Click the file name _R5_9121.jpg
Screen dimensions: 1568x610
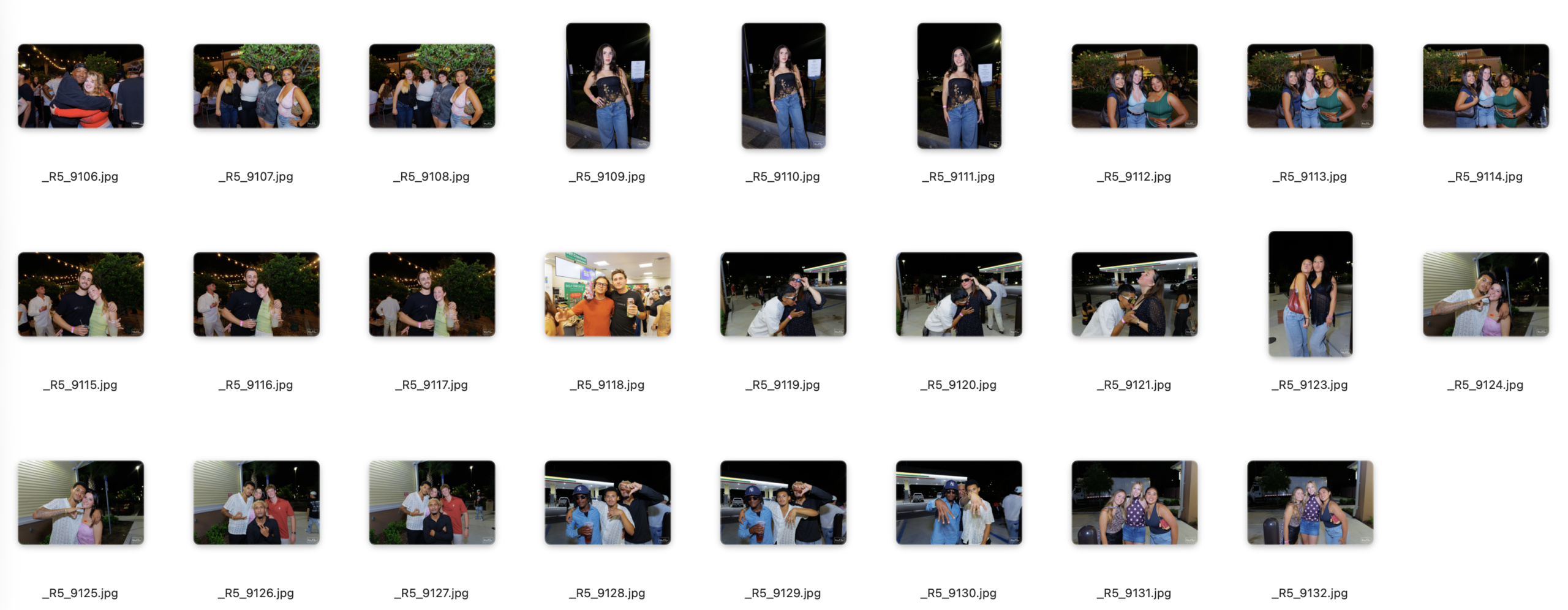pyautogui.click(x=1134, y=385)
